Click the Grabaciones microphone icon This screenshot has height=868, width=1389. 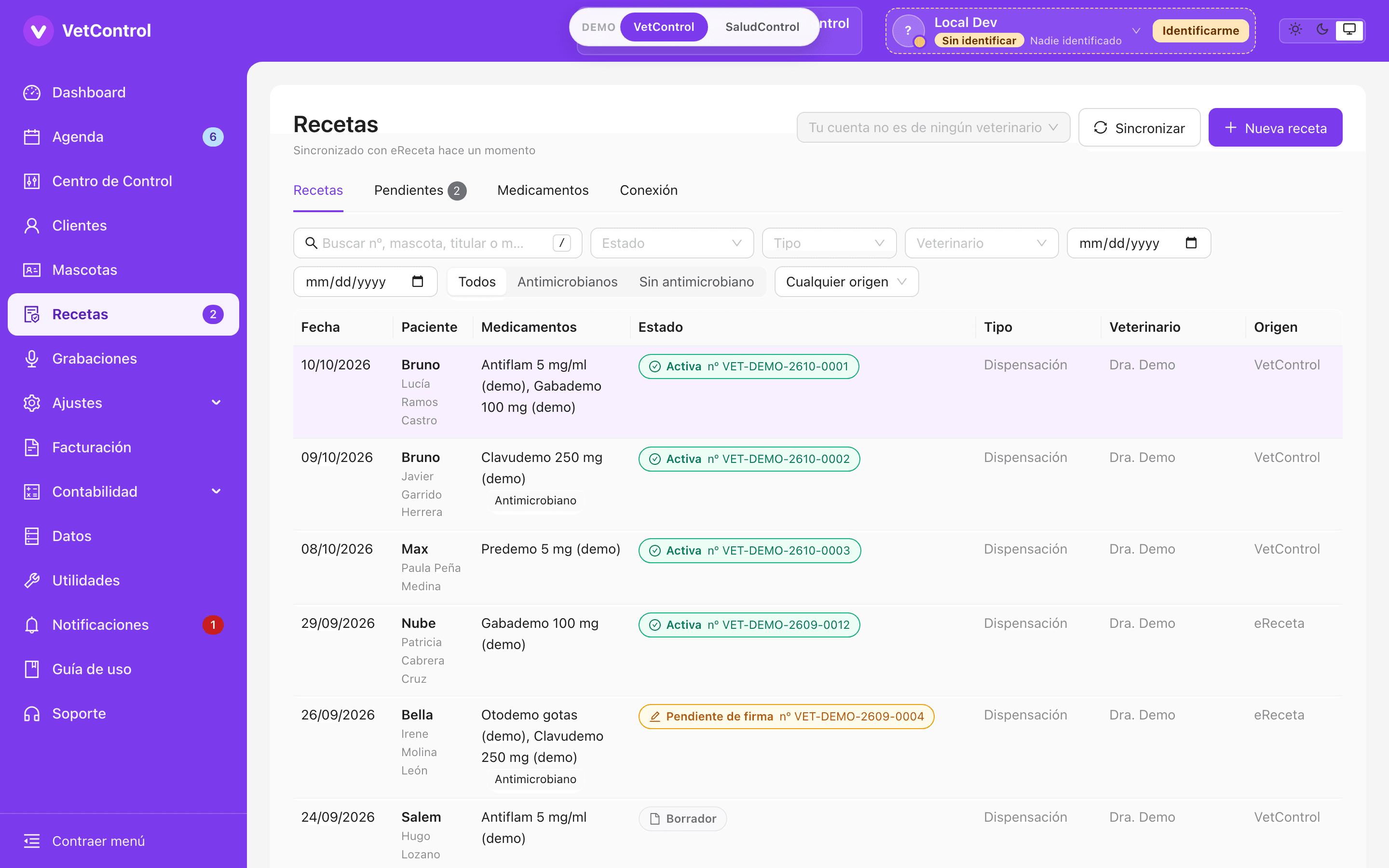tap(31, 359)
